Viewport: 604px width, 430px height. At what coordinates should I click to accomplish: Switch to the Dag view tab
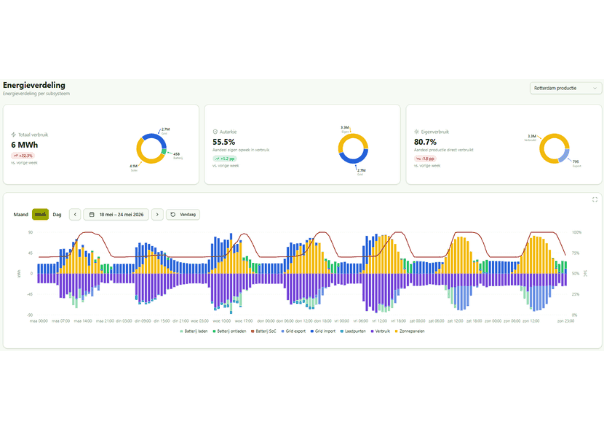(x=57, y=215)
